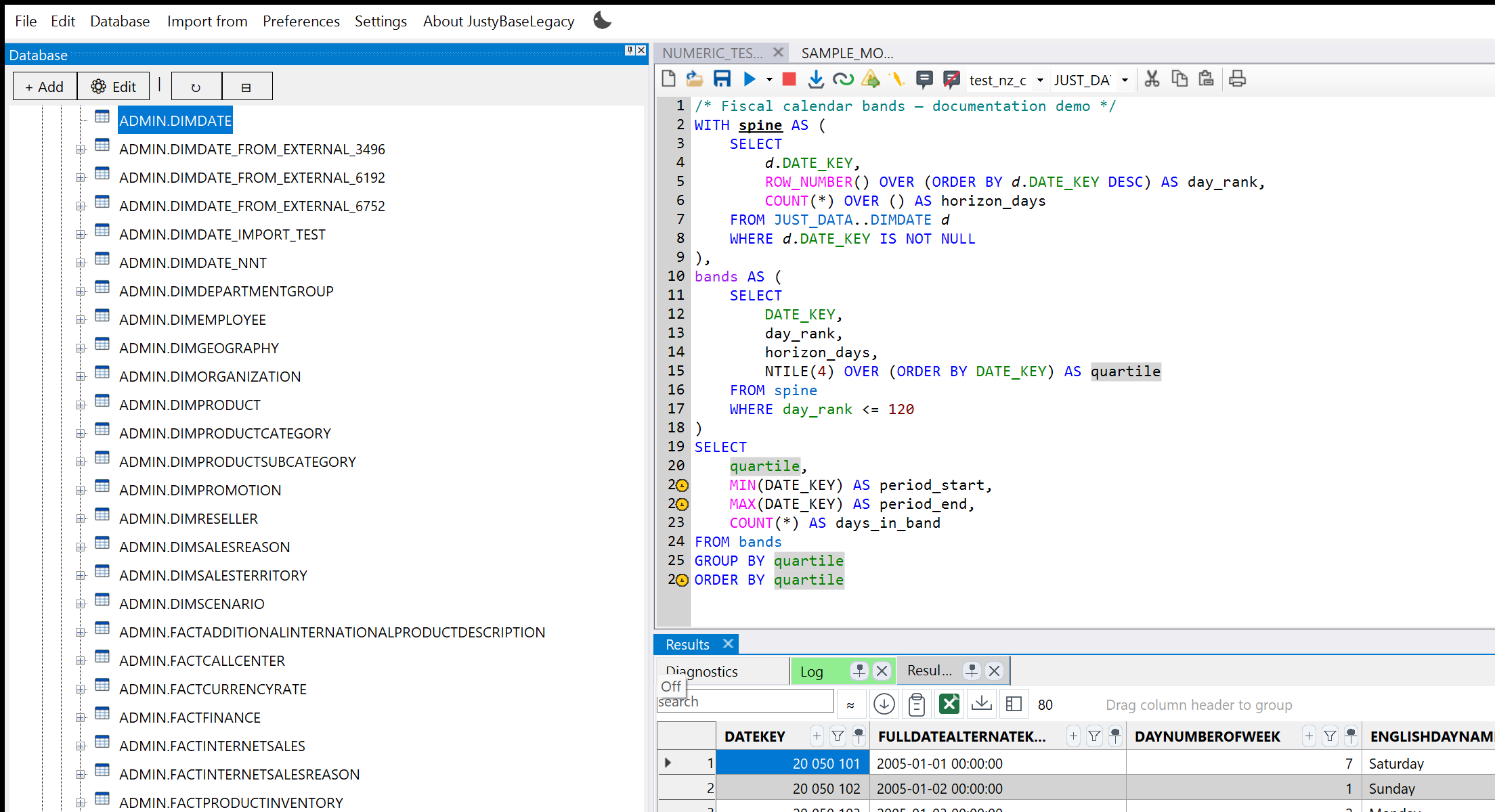Switch to the Log tab
Viewport: 1495px width, 812px height.
(x=812, y=671)
